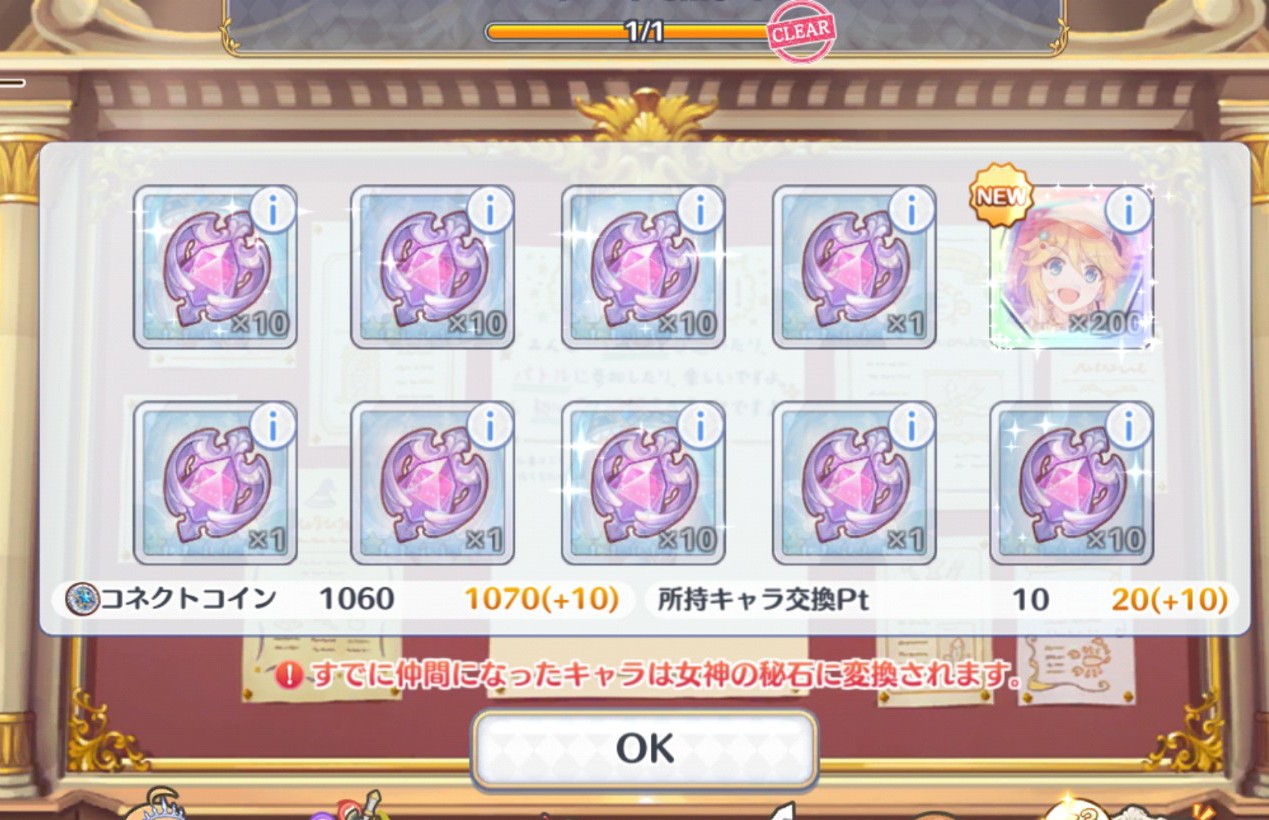Open info for fourth top-row stone x1
1269x820 pixels.
911,210
